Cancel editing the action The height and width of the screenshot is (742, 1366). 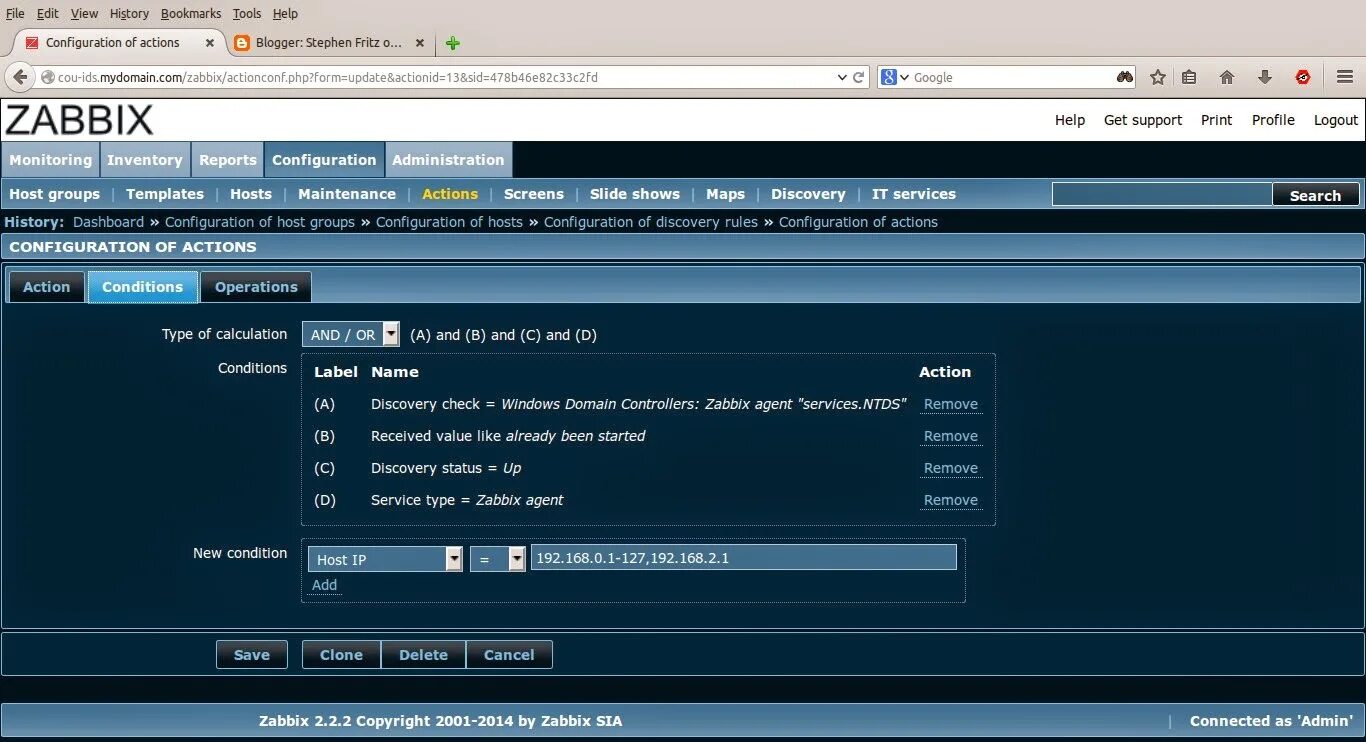coord(509,655)
